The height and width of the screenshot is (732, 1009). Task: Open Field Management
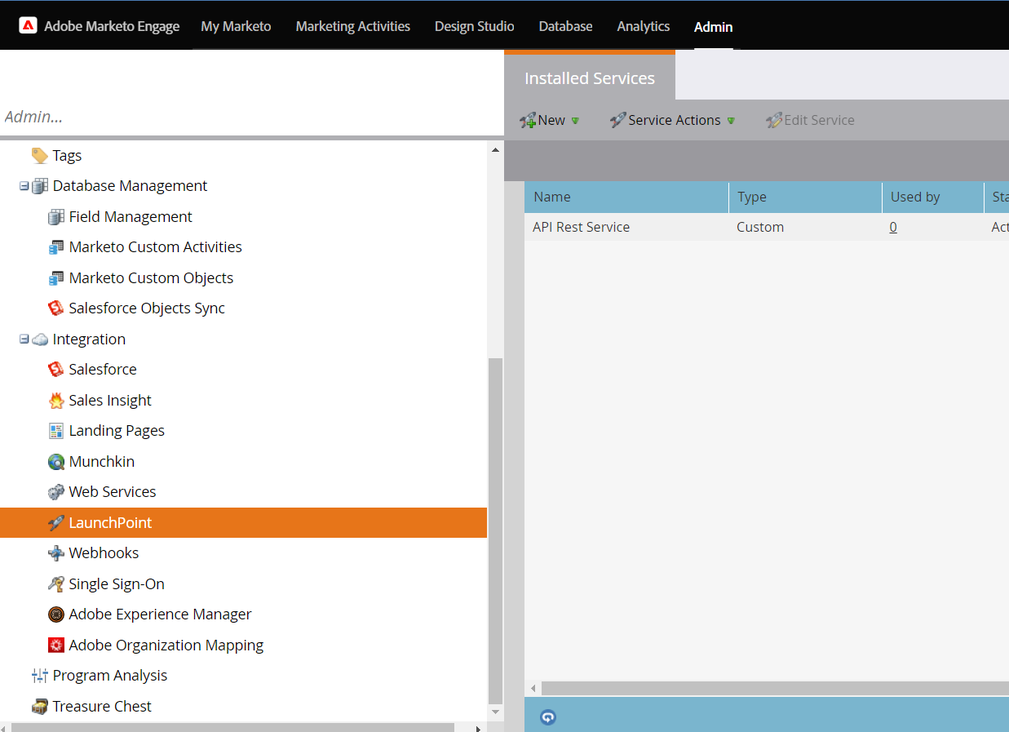[x=130, y=217]
